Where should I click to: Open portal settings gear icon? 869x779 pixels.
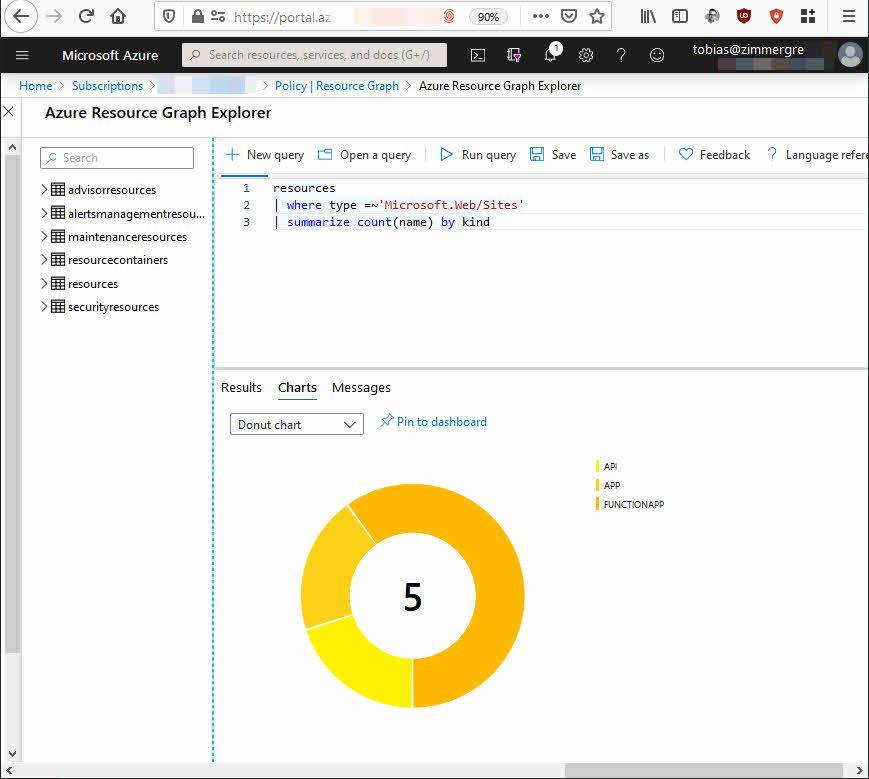pos(586,55)
